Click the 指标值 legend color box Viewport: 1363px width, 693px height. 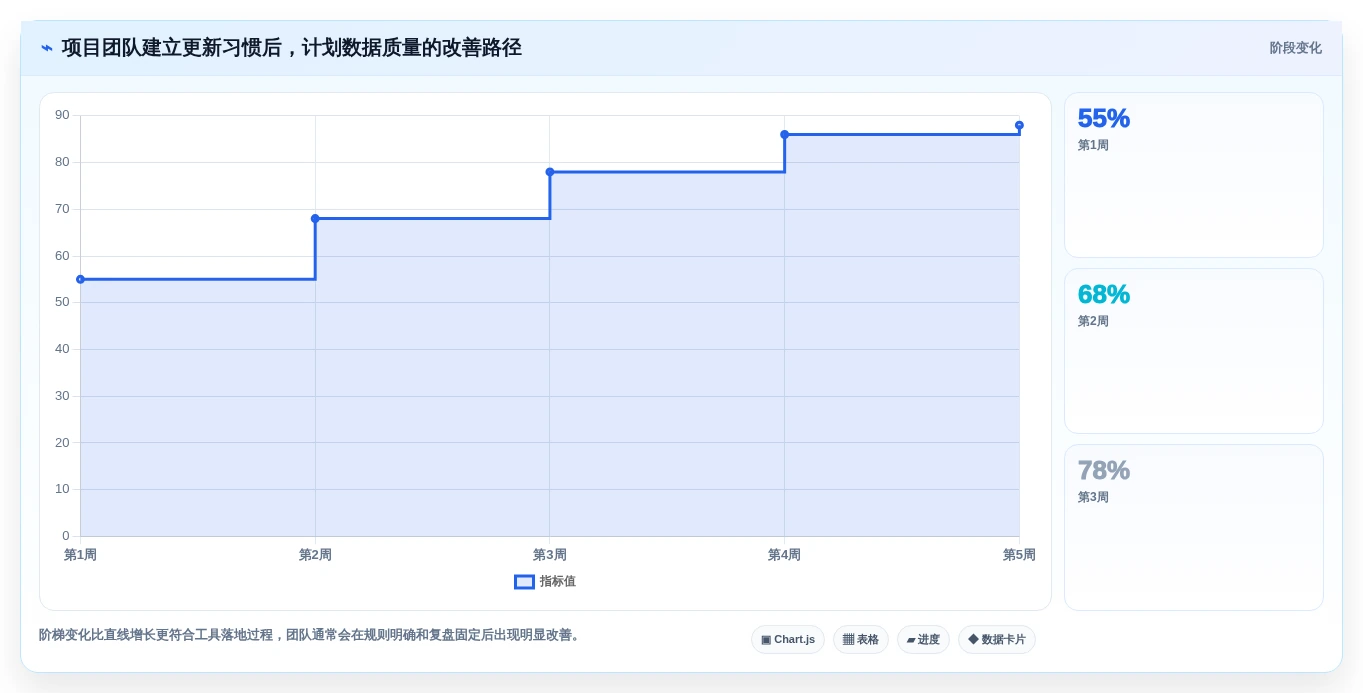(524, 582)
